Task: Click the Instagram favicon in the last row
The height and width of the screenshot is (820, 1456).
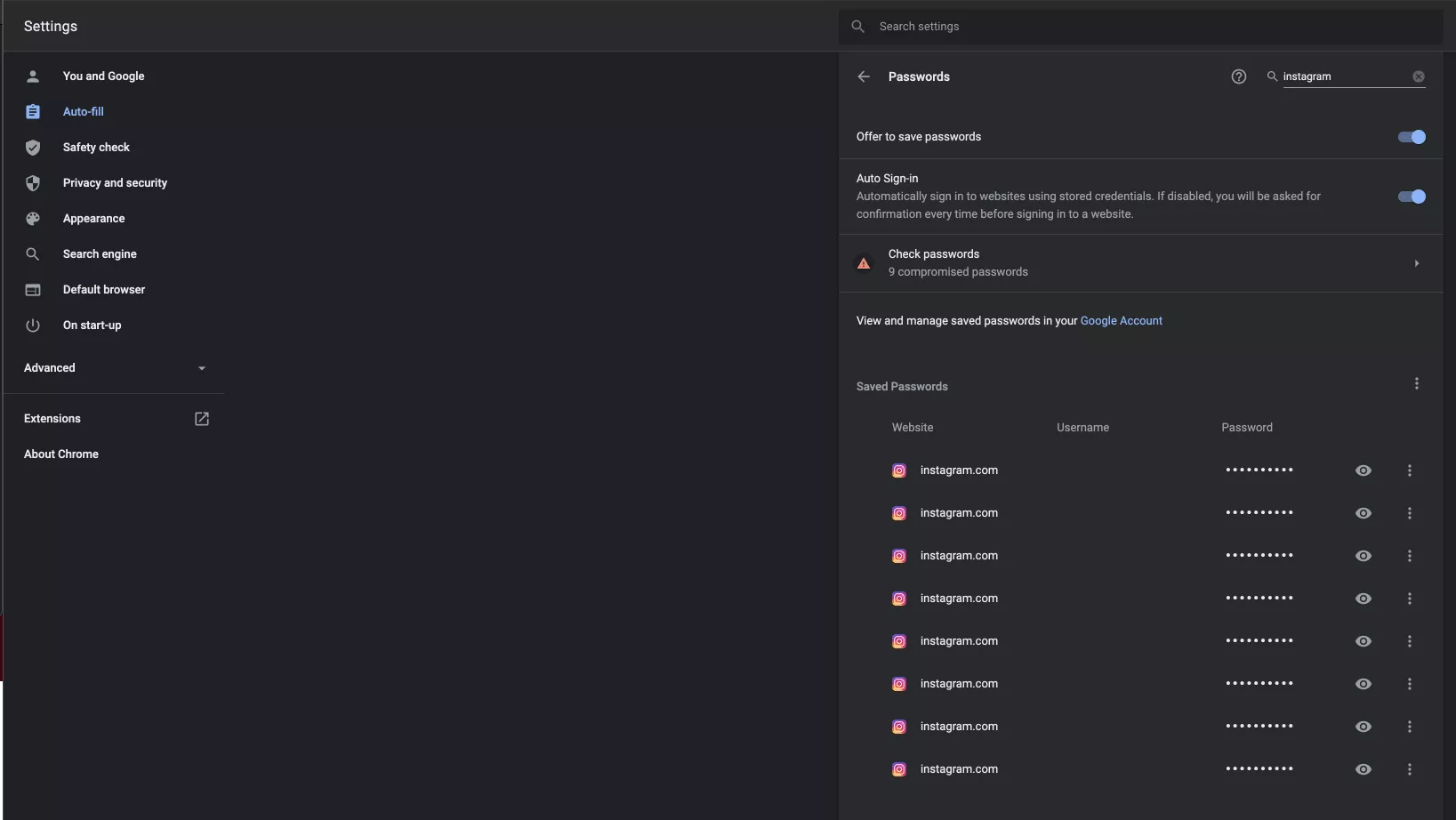Action: point(899,769)
